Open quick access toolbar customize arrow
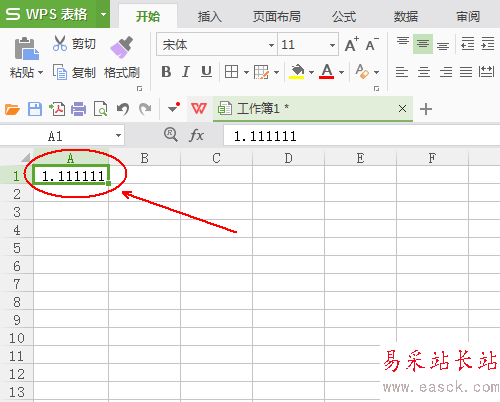This screenshot has height=402, width=500. pos(174,108)
